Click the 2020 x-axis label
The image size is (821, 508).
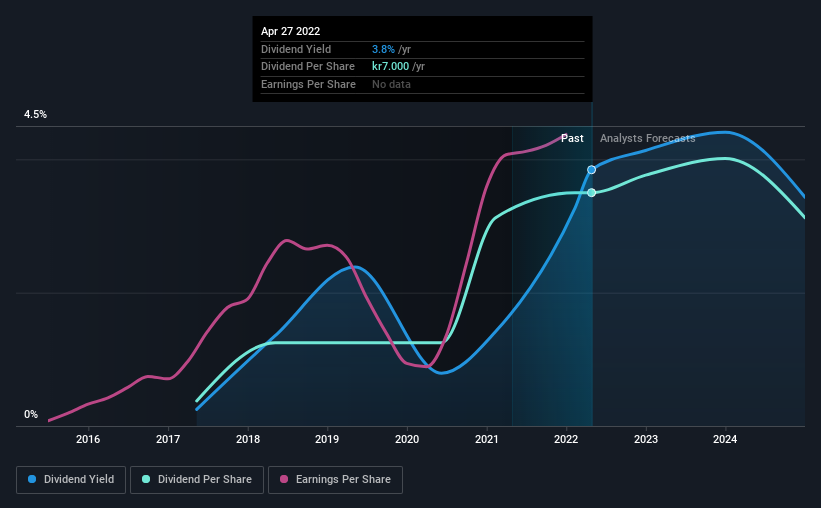(407, 439)
